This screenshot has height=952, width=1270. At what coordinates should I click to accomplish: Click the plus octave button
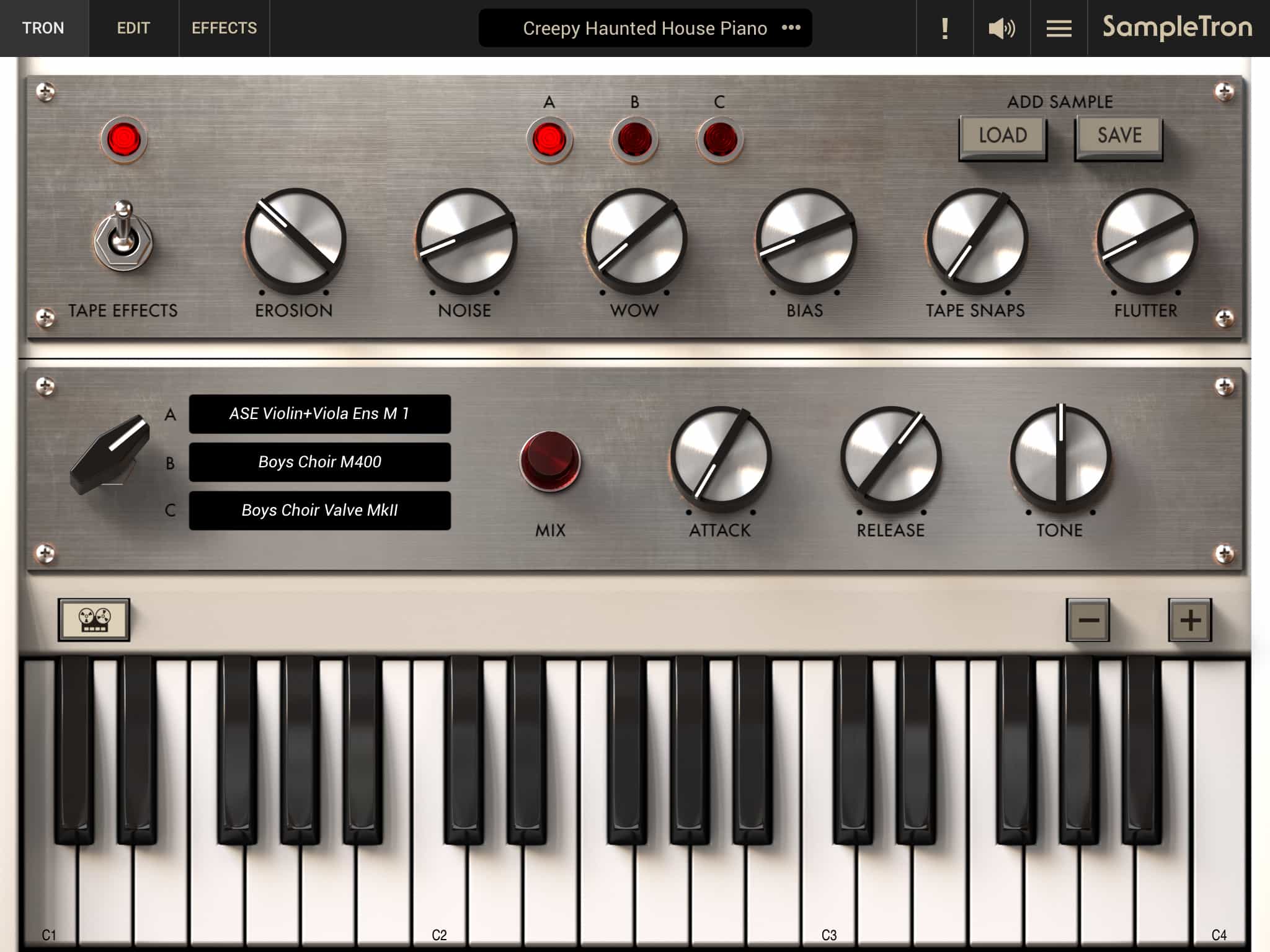(x=1190, y=620)
